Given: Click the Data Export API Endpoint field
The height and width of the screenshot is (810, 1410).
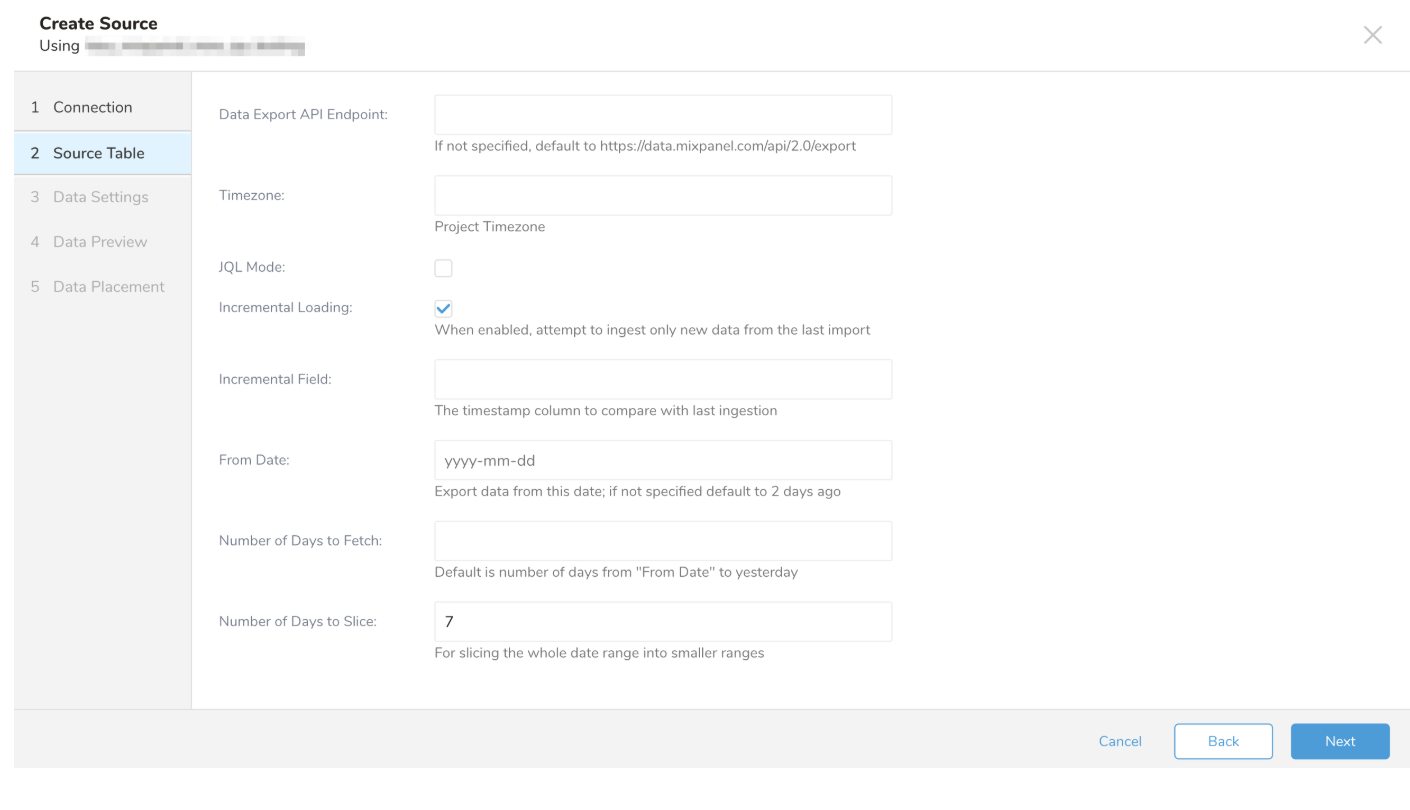Looking at the screenshot, I should tap(662, 115).
